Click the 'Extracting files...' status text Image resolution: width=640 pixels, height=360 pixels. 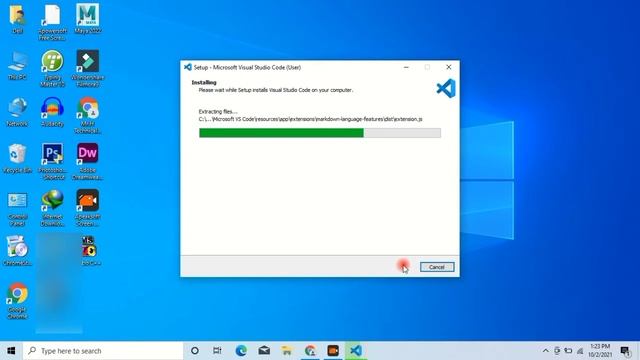click(218, 111)
